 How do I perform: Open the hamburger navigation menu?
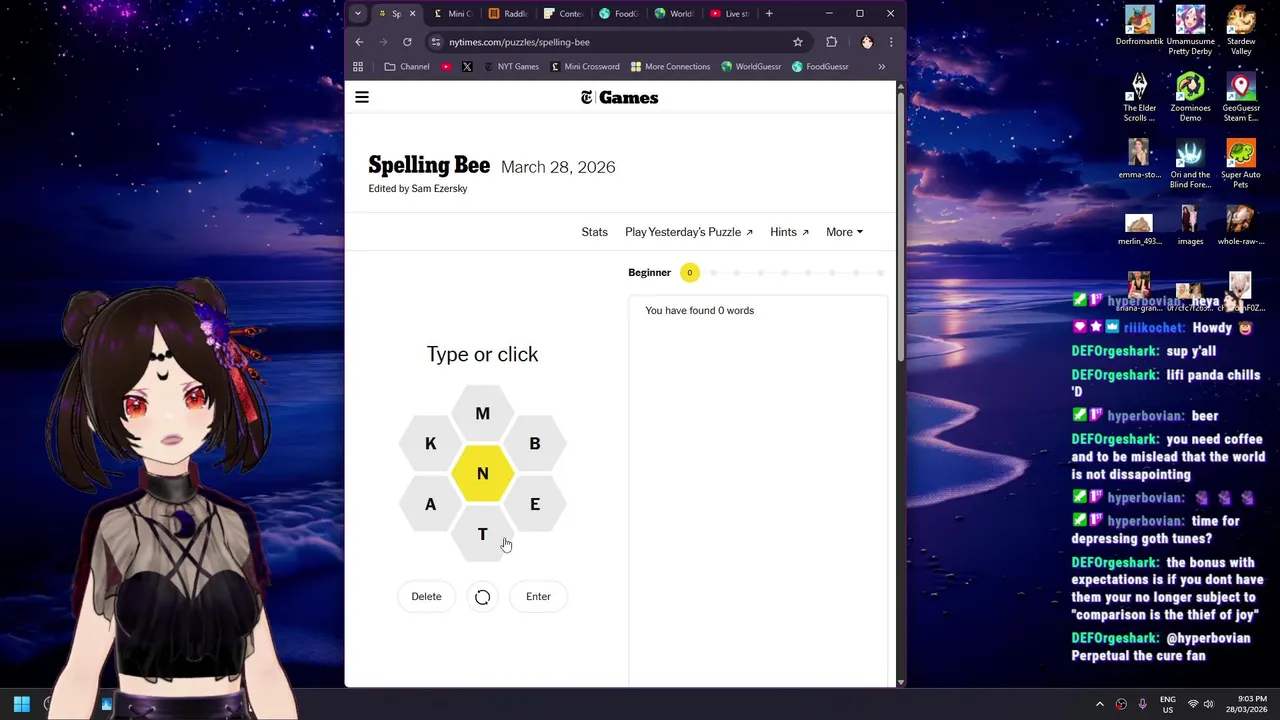click(x=362, y=97)
